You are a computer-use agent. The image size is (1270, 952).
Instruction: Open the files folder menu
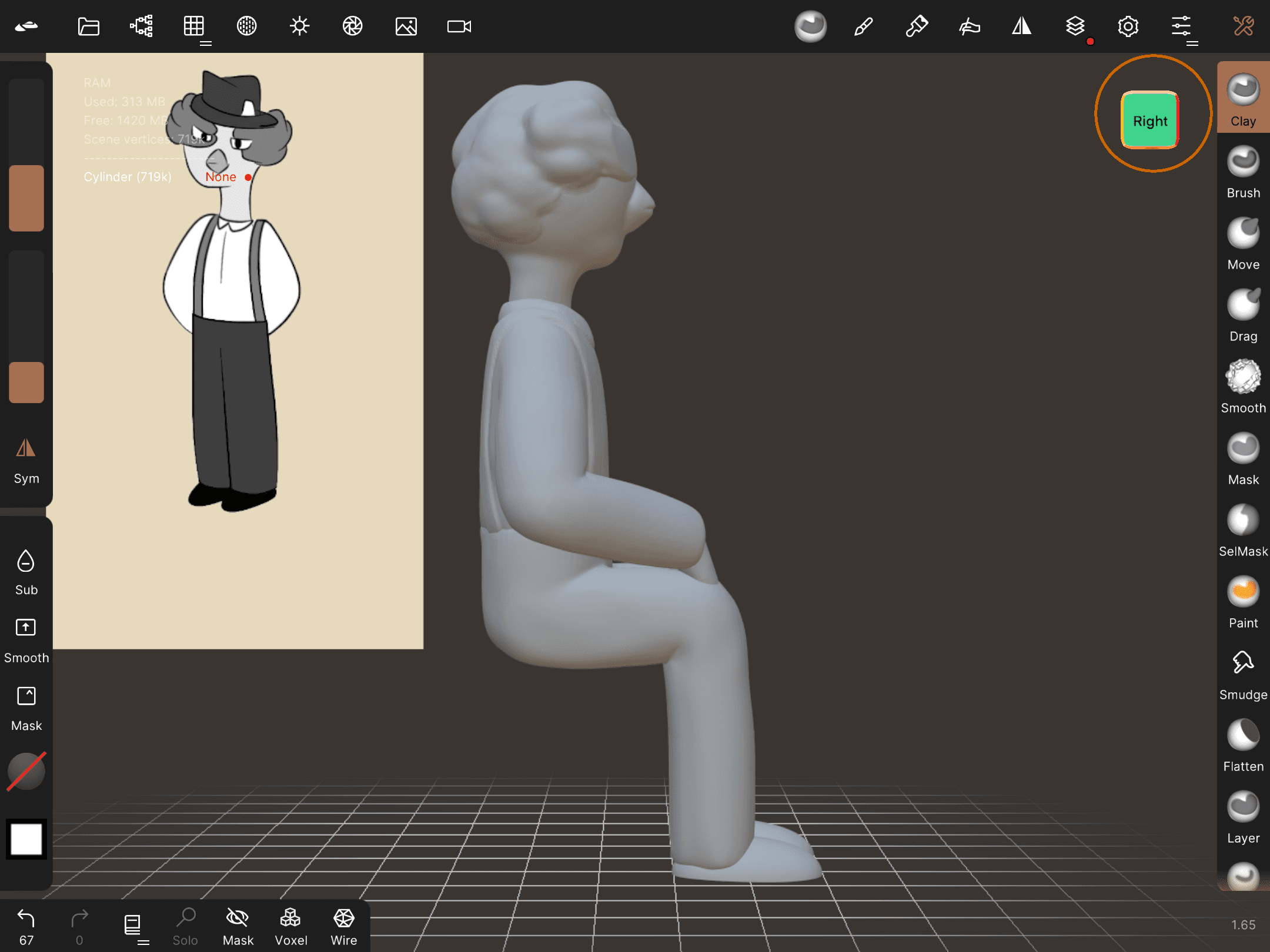click(x=88, y=26)
